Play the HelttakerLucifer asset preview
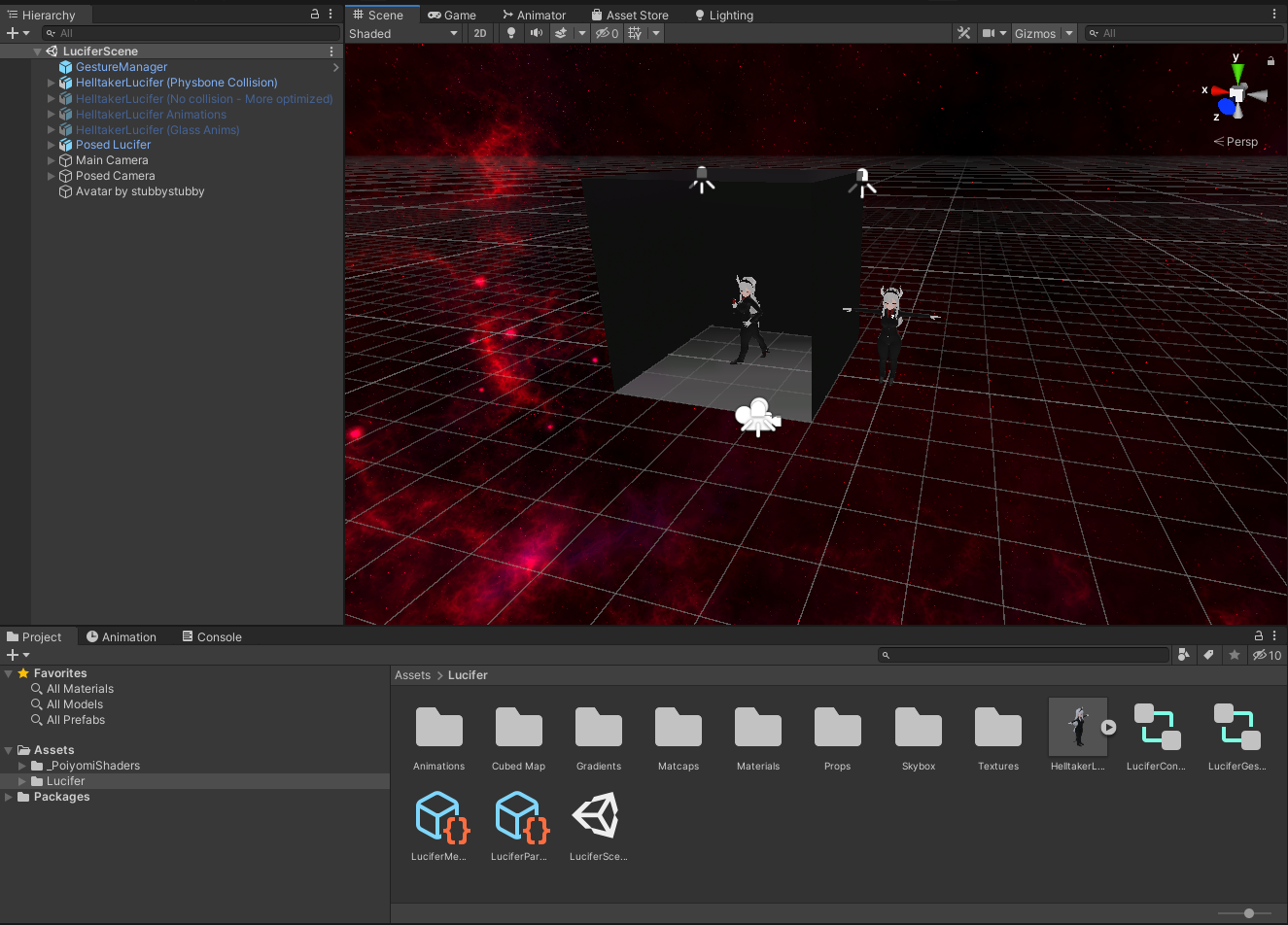The width and height of the screenshot is (1288, 925). 1108,727
